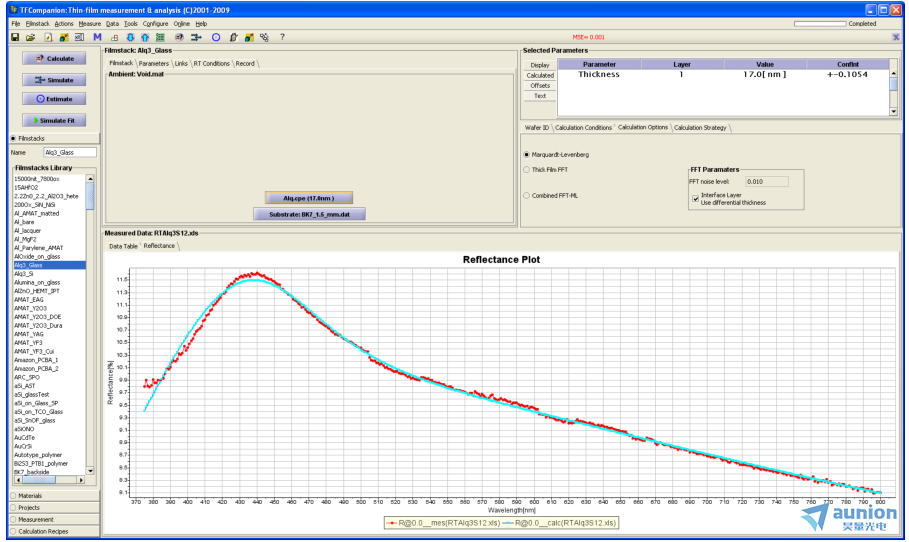909x542 pixels.
Task: Open the Data Table tab
Action: tap(123, 246)
